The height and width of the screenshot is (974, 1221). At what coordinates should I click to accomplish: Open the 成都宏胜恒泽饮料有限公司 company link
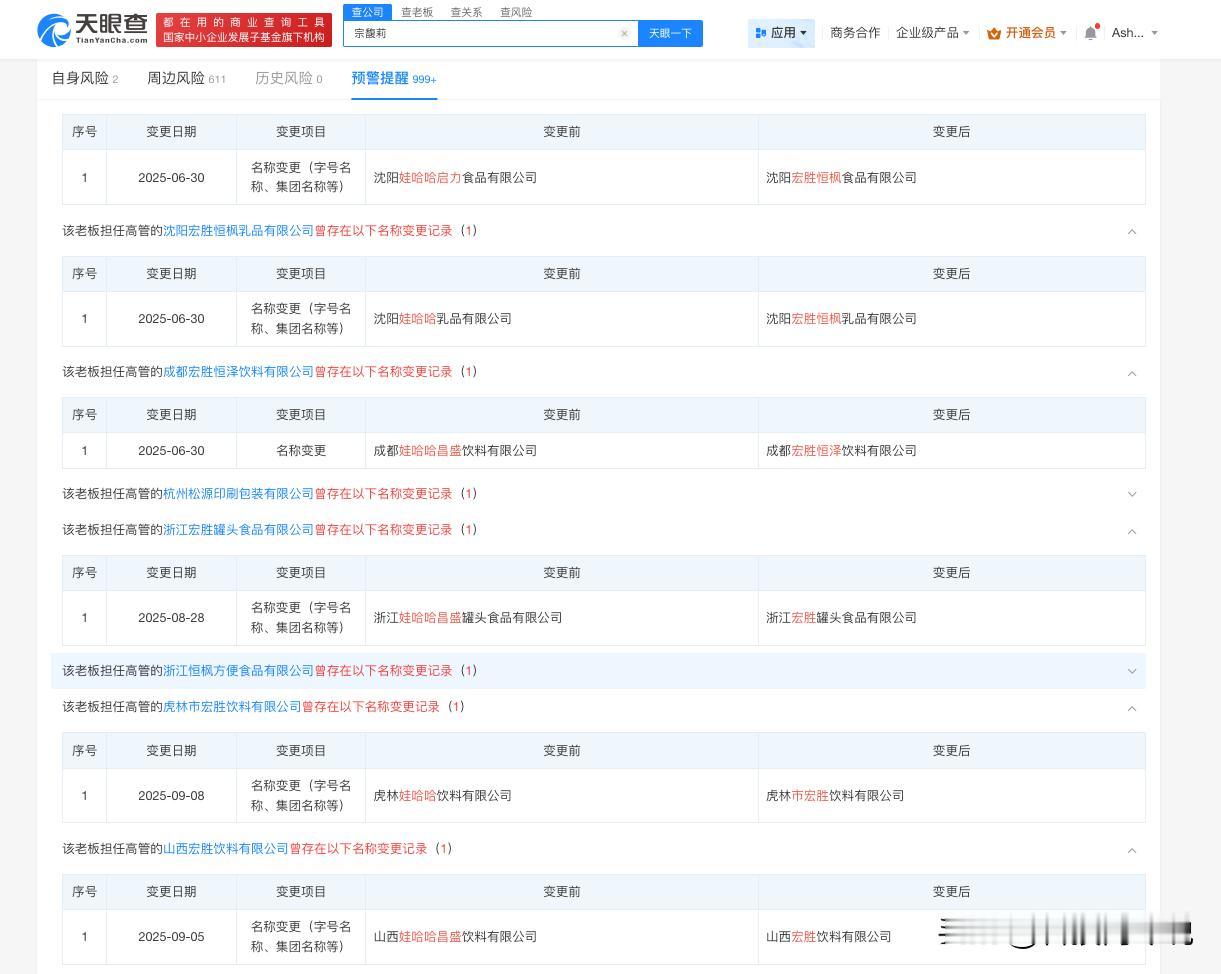point(238,372)
